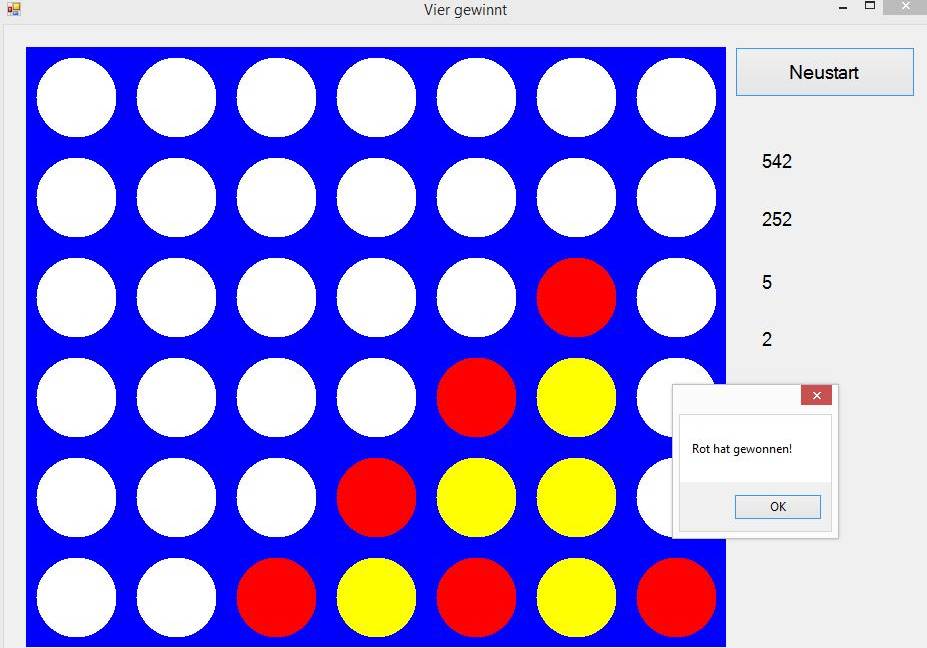The image size is (927, 648).
Task: Click the red disc in the third row
Action: 576,297
